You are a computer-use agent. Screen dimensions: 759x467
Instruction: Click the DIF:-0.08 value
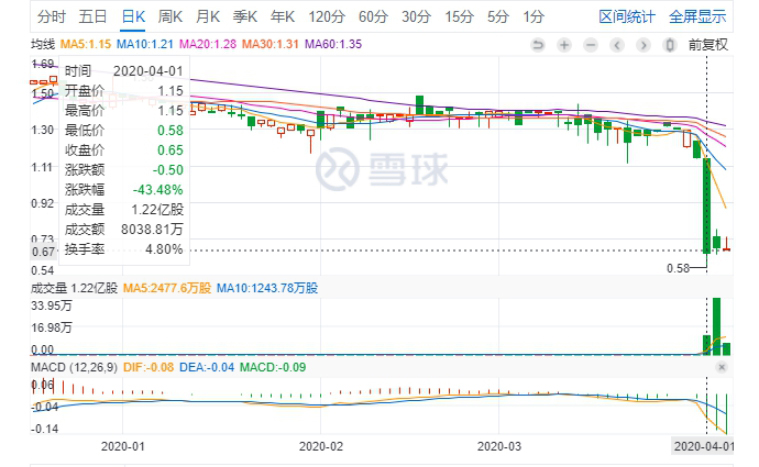(x=148, y=367)
